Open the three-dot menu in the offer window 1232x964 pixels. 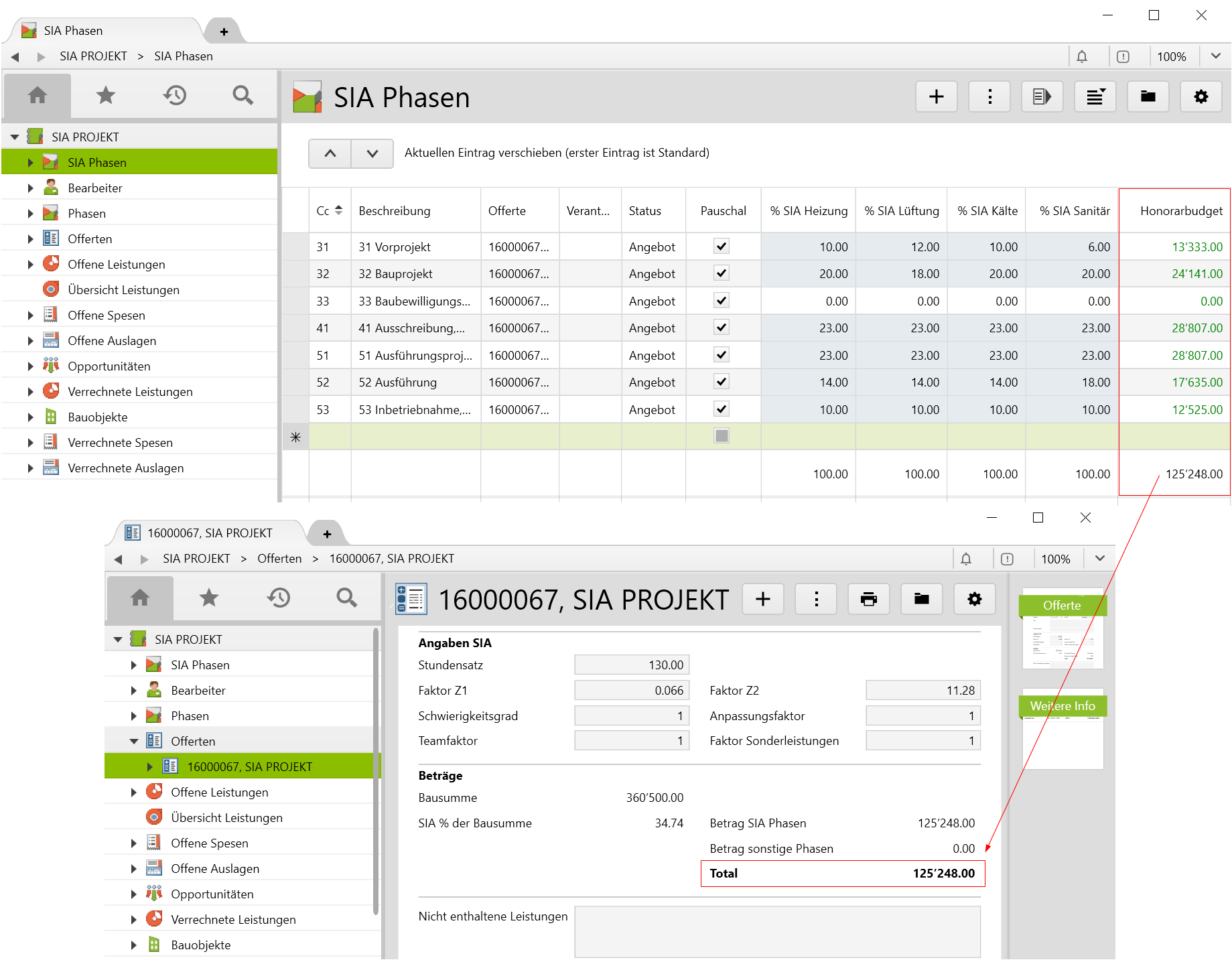point(815,599)
